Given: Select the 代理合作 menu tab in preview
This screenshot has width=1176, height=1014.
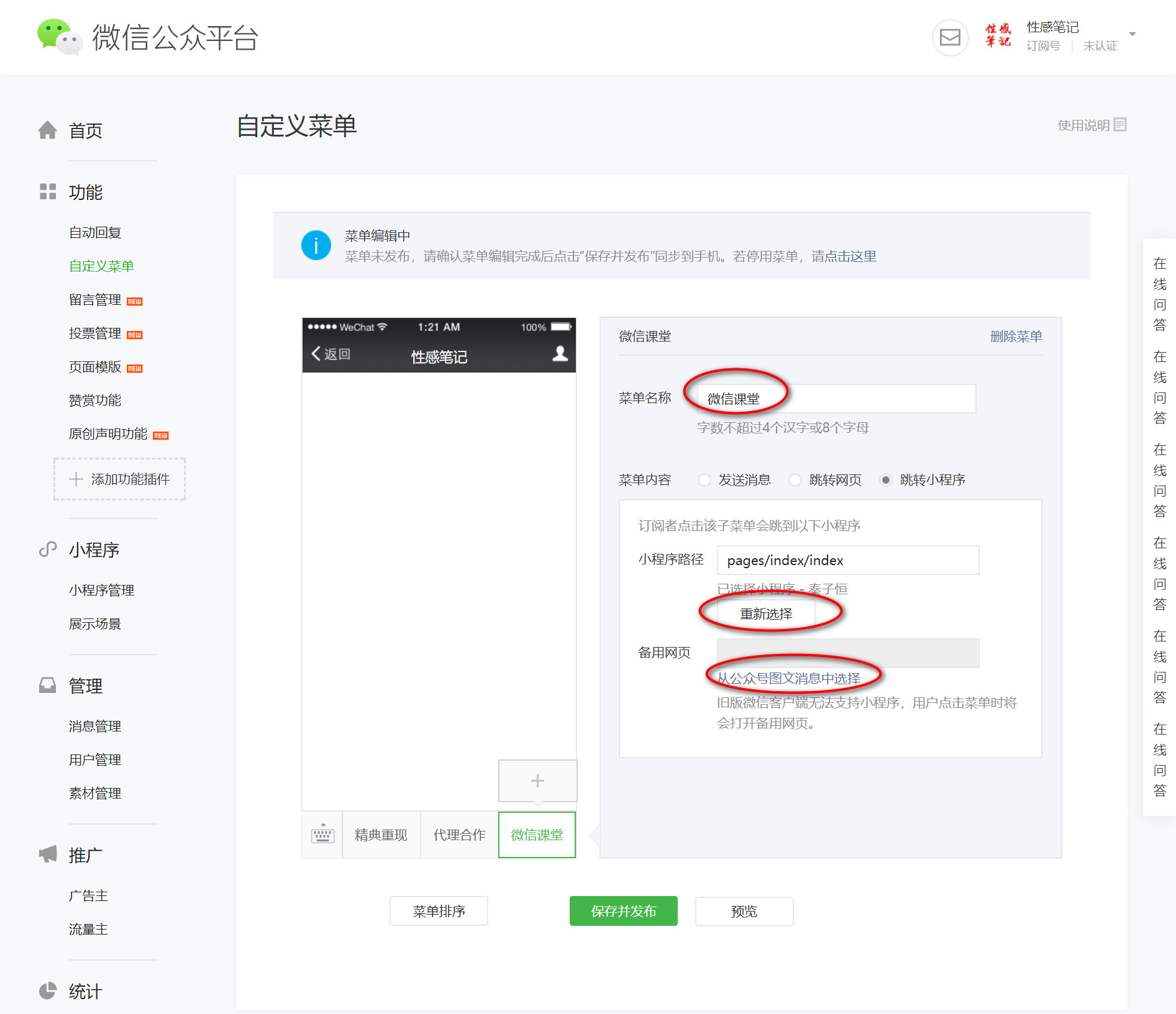Looking at the screenshot, I should [459, 835].
